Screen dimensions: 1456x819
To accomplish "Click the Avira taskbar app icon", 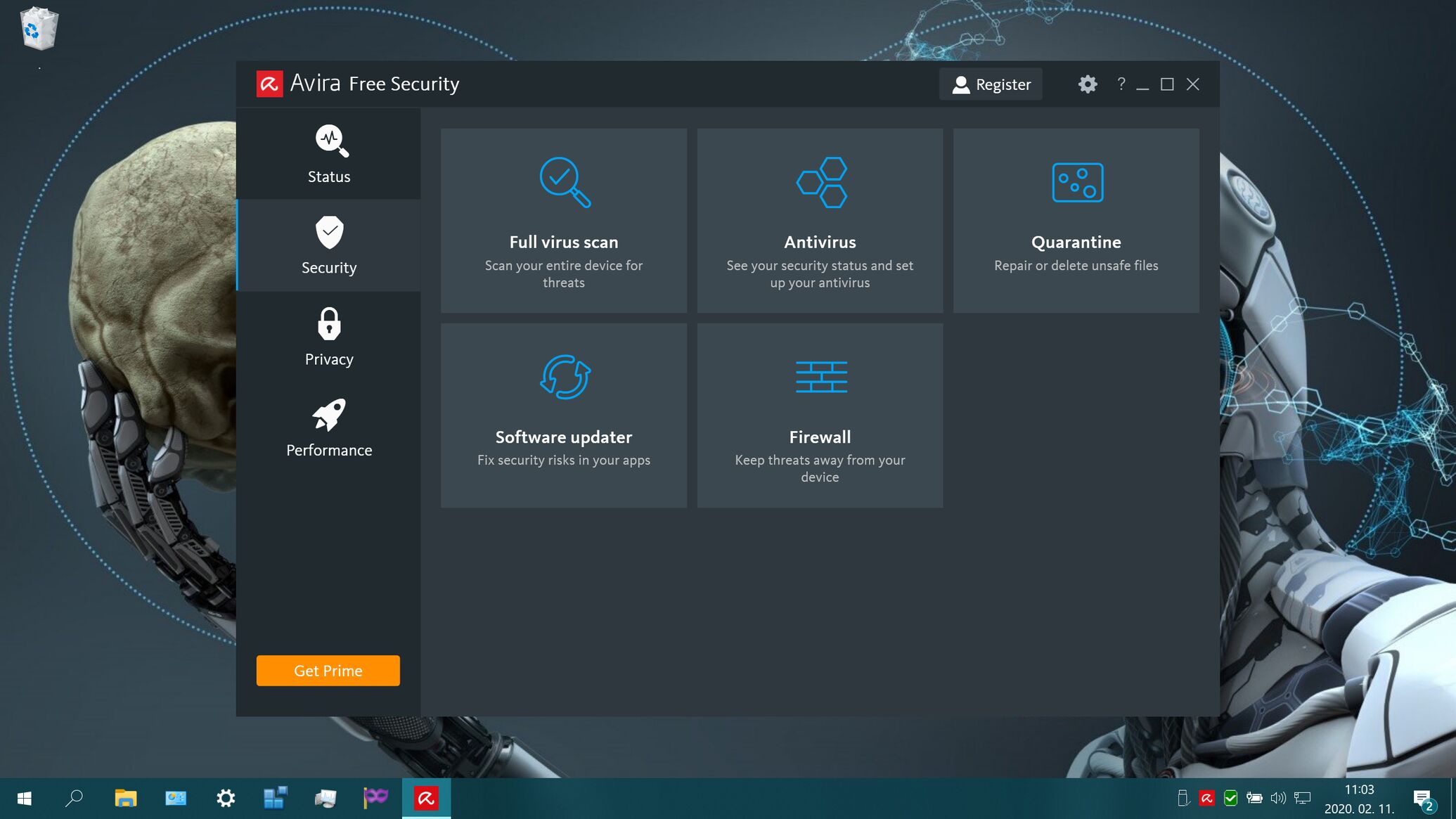I will tap(426, 799).
